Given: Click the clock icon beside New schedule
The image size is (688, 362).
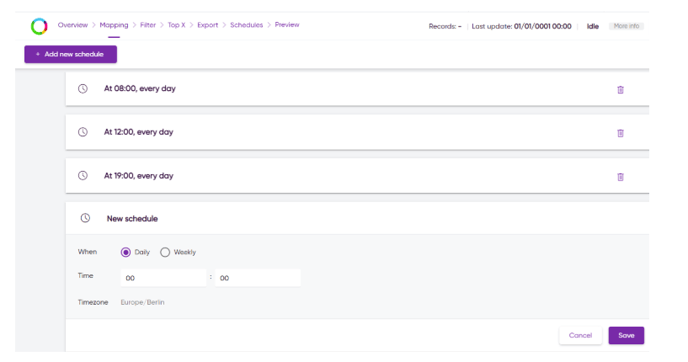Looking at the screenshot, I should pos(85,218).
